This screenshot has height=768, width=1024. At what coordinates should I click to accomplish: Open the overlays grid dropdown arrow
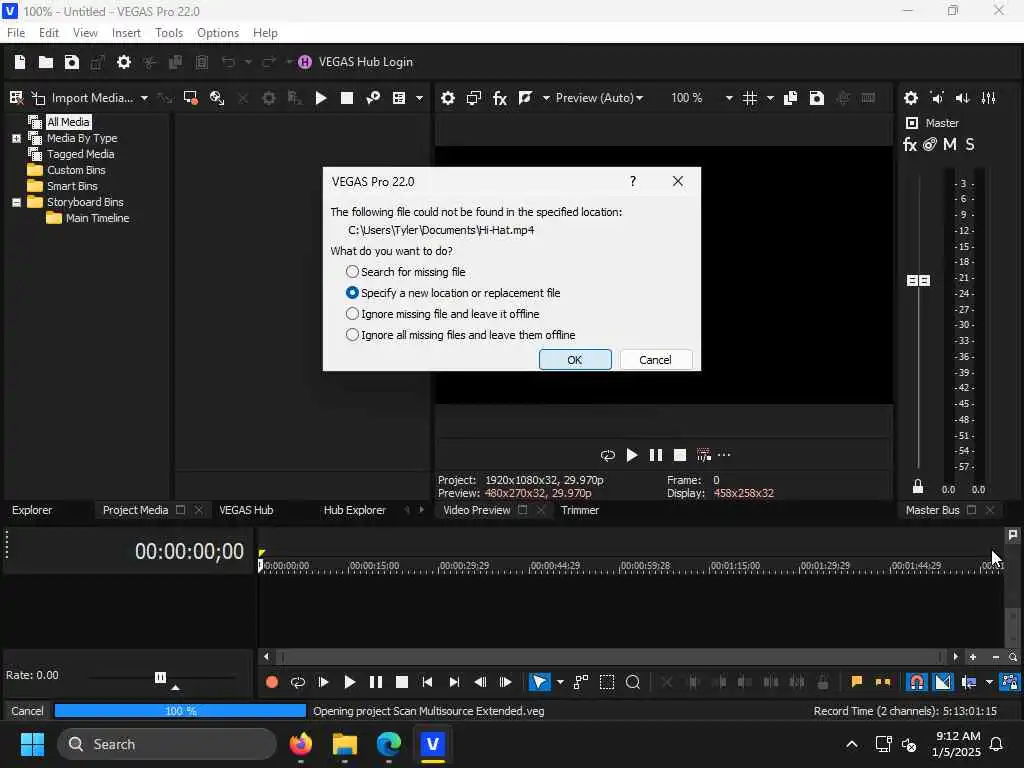pyautogui.click(x=770, y=98)
